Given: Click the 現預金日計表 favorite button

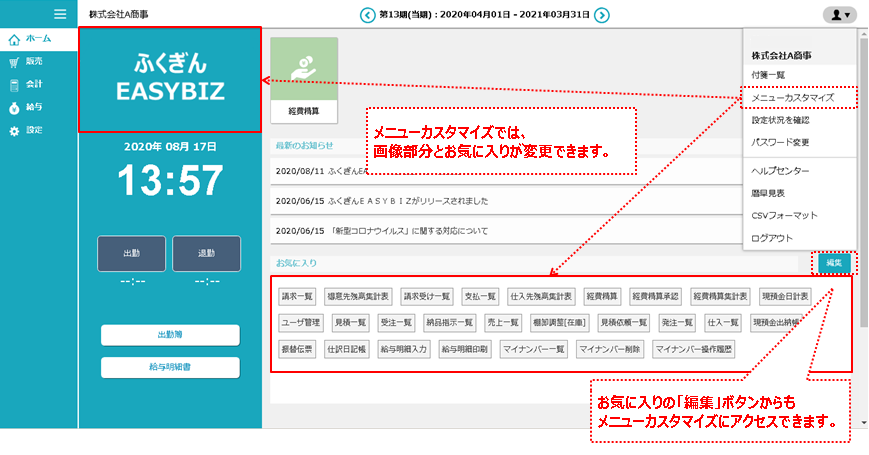Looking at the screenshot, I should (785, 296).
